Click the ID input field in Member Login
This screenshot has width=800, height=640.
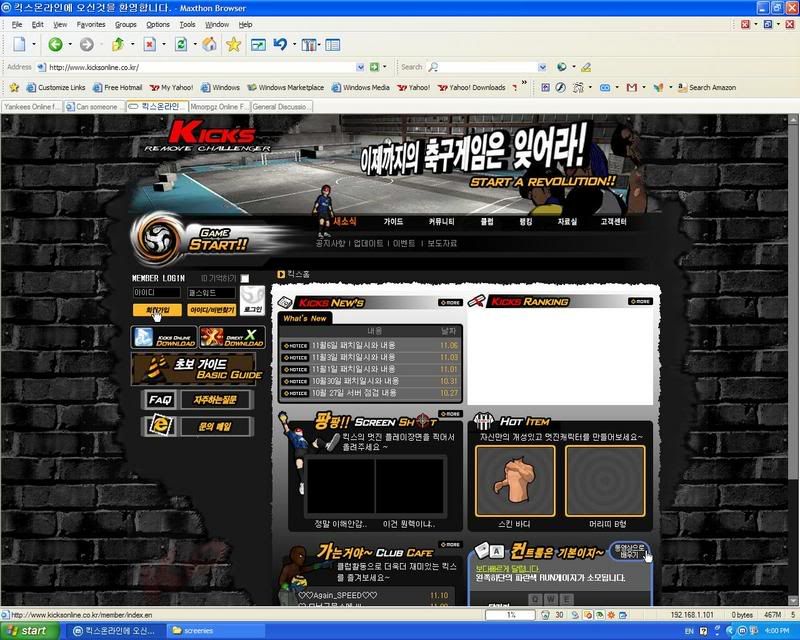pos(157,293)
